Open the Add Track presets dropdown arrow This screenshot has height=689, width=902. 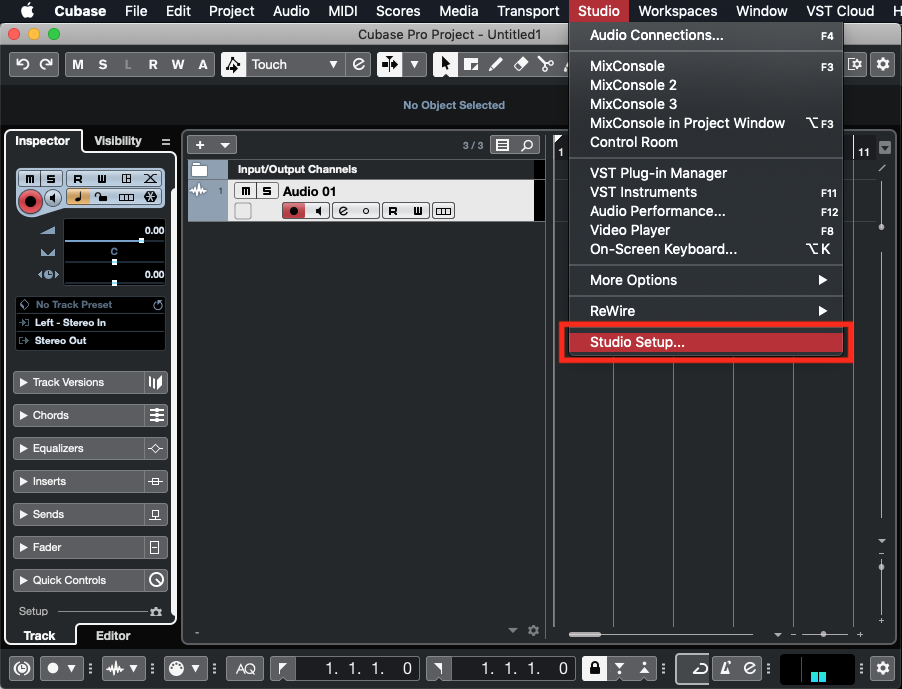[225, 145]
